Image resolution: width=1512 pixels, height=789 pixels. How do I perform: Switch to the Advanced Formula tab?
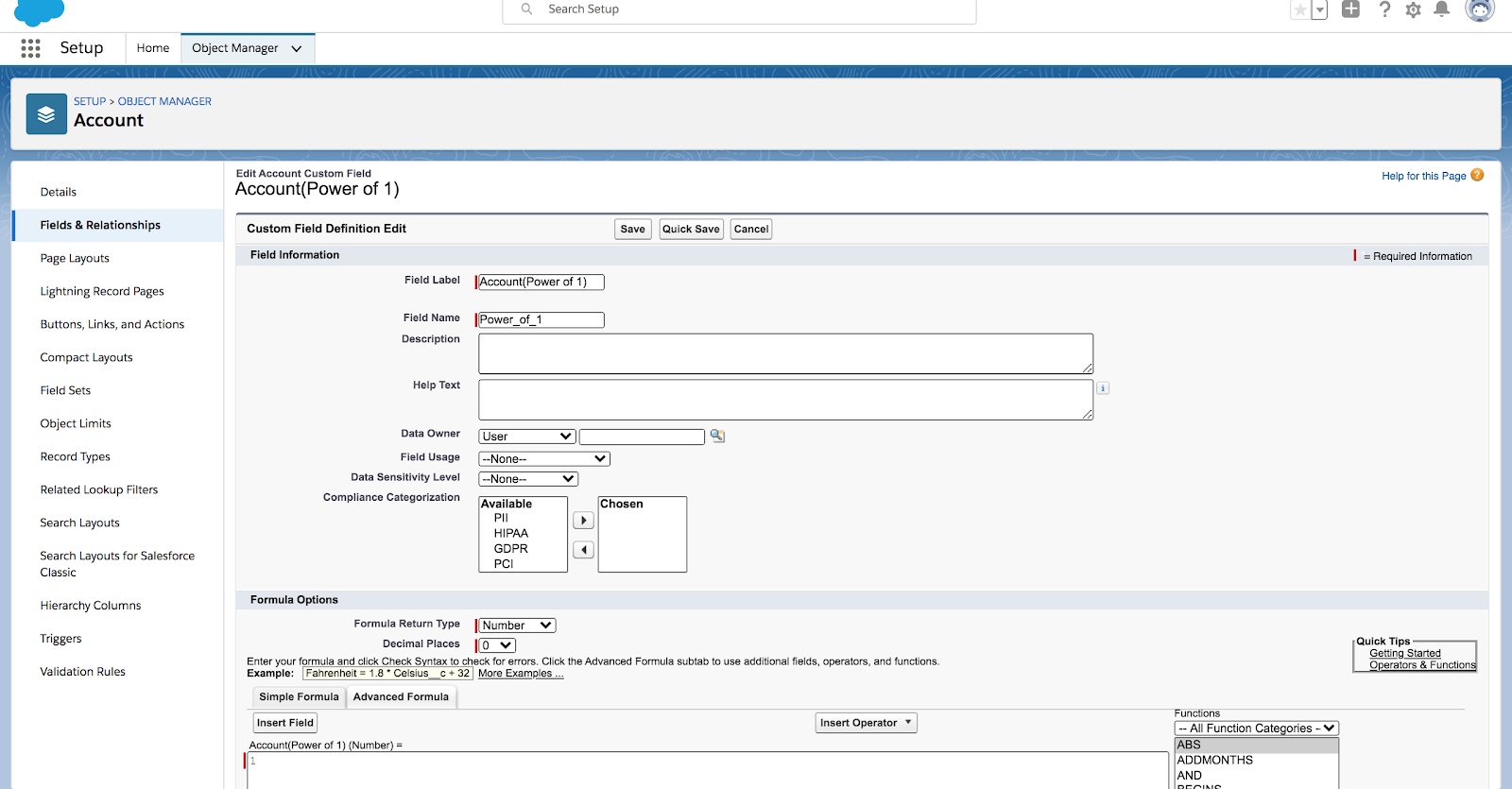pyautogui.click(x=401, y=697)
